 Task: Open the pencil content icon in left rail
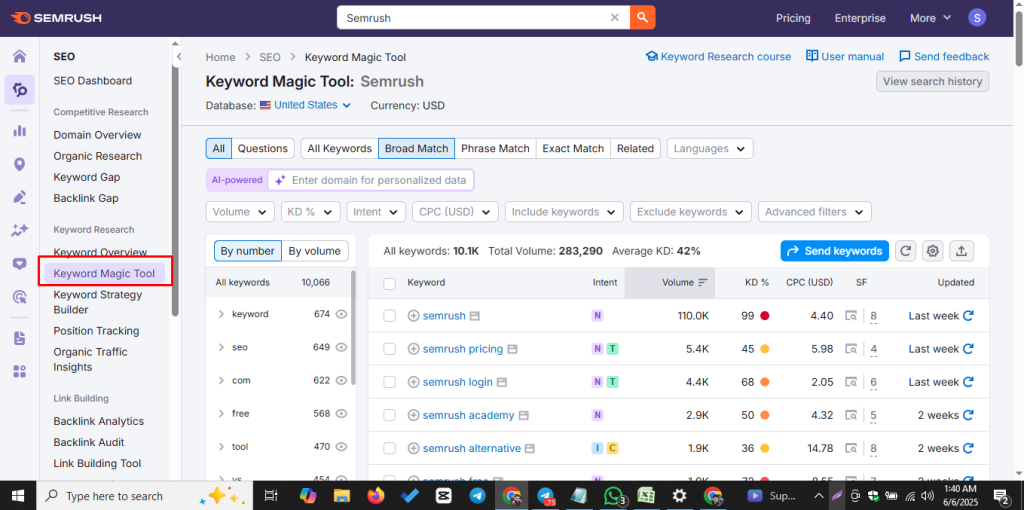(20, 197)
